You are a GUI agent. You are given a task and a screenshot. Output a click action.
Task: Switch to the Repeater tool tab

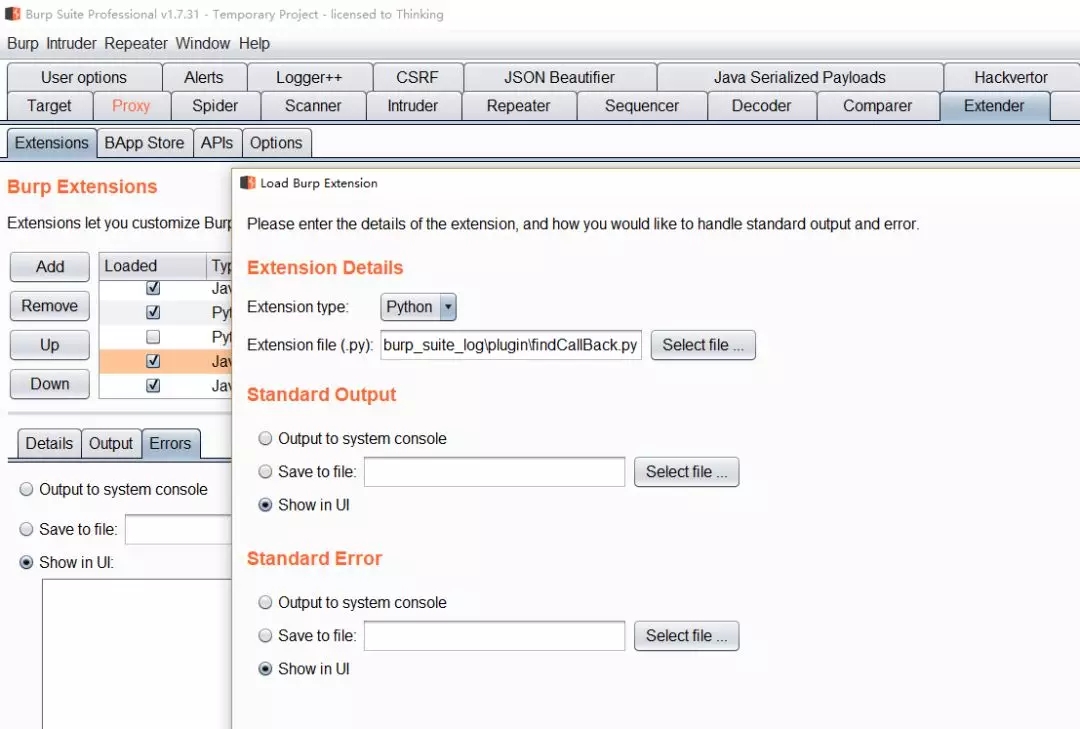519,106
